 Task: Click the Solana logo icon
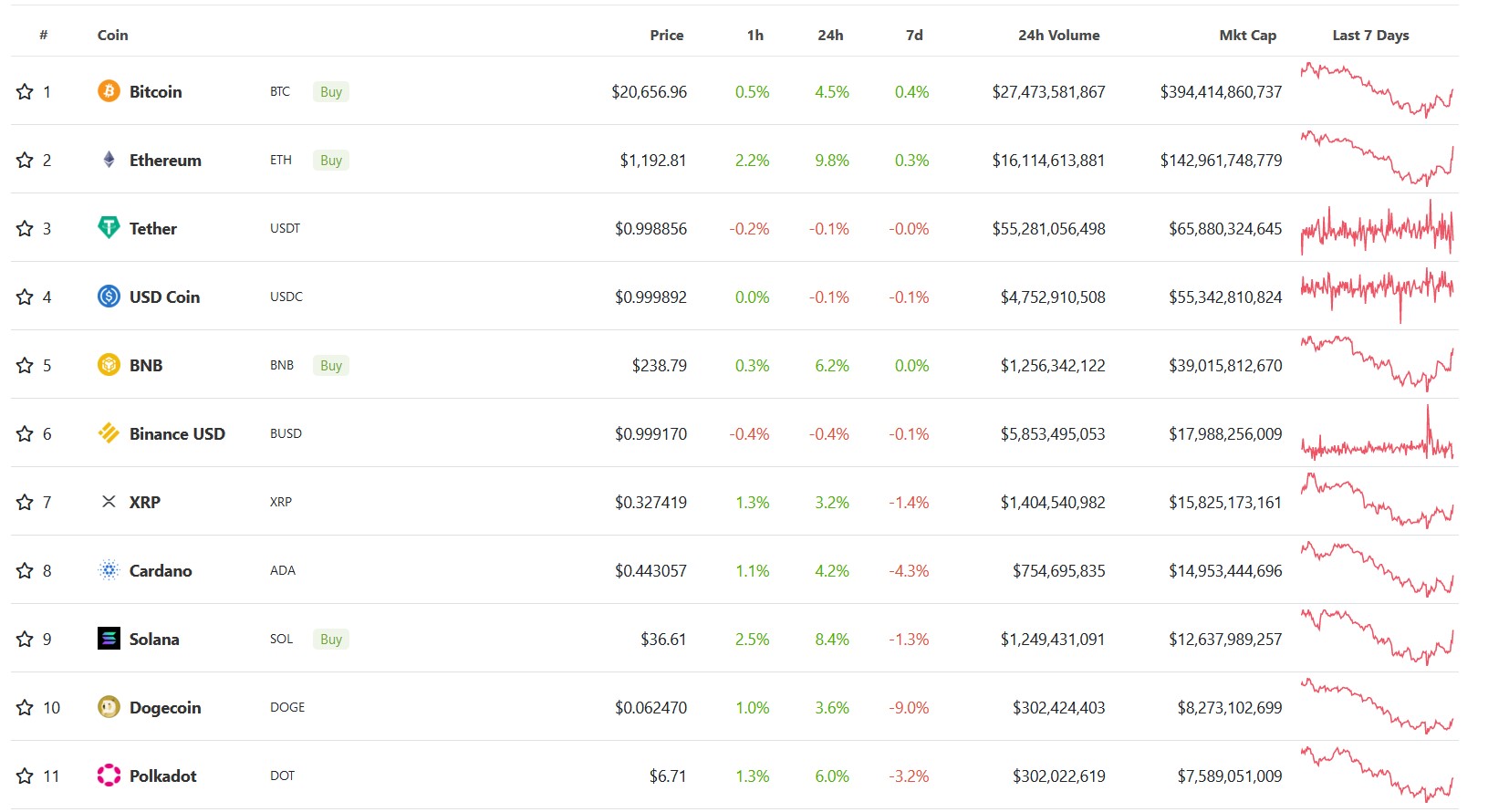pyautogui.click(x=109, y=639)
